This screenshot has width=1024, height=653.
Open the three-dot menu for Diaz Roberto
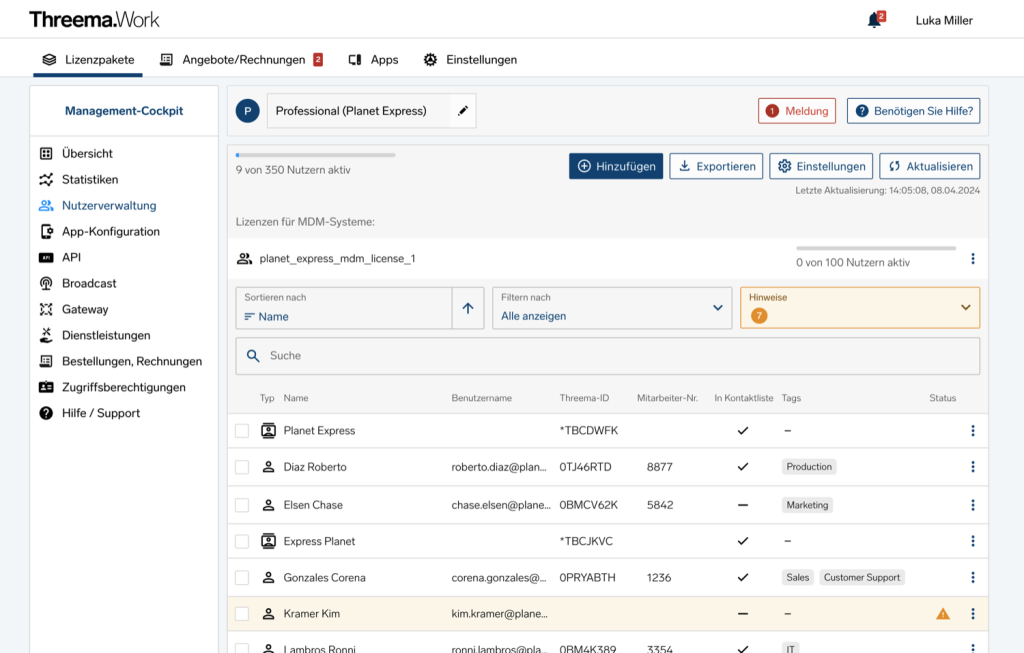(972, 466)
